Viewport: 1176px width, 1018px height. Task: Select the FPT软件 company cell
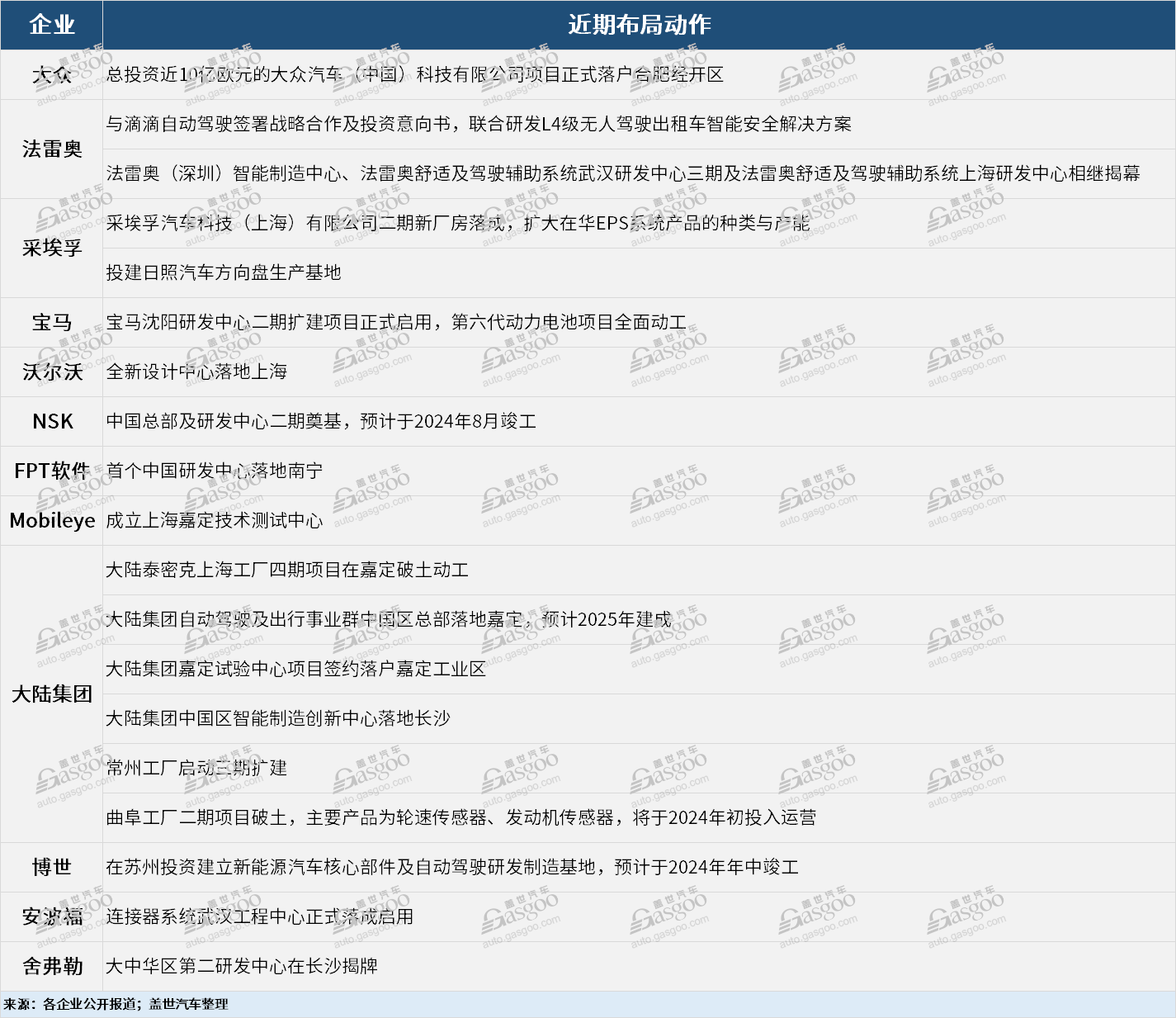point(51,471)
